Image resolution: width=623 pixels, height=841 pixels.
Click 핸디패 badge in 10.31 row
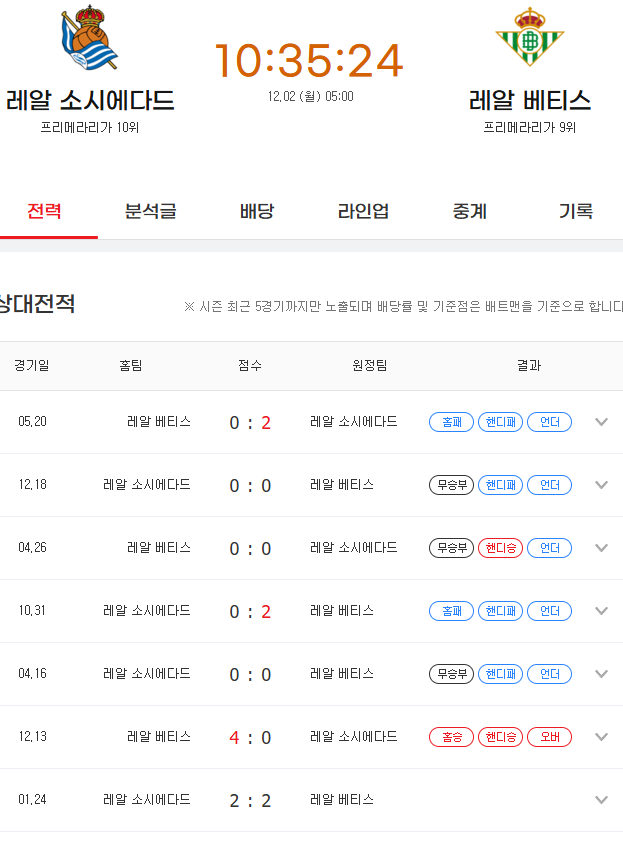click(x=500, y=611)
